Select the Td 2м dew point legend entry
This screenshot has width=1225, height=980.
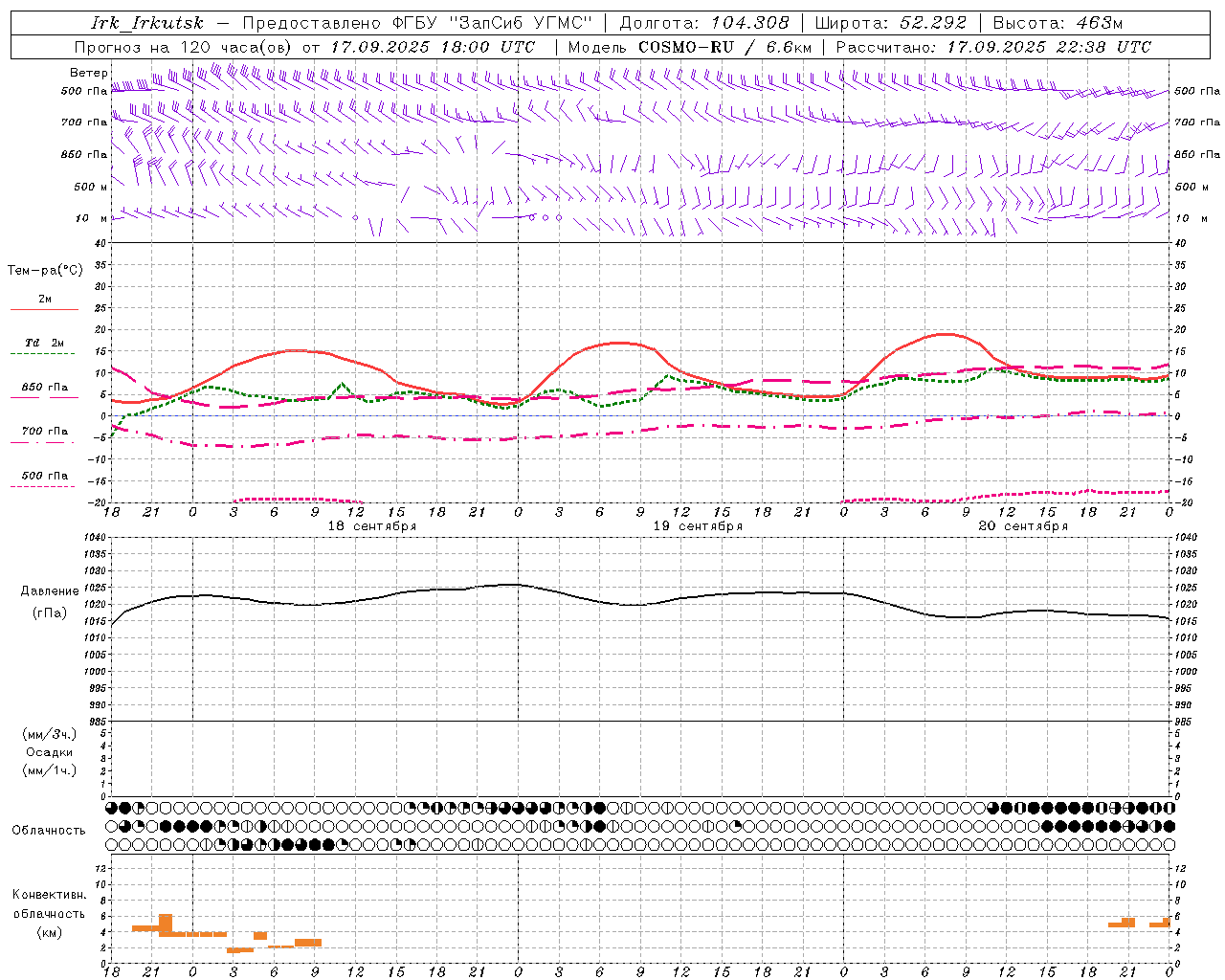click(x=44, y=343)
